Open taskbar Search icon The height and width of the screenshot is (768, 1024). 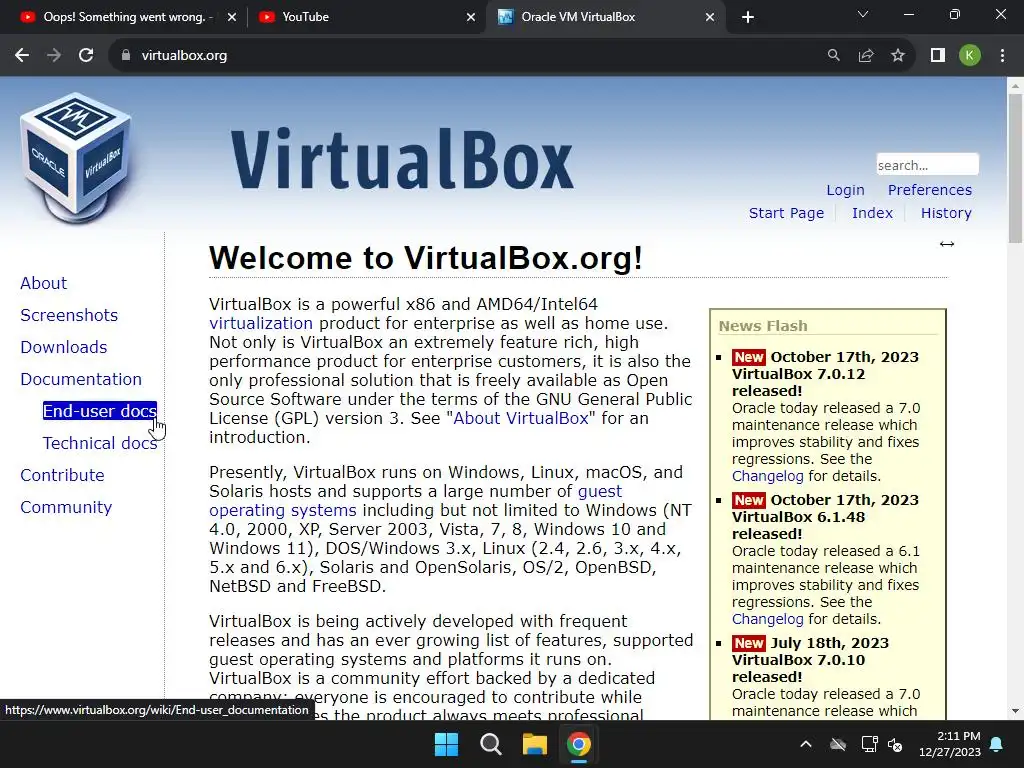click(x=490, y=744)
